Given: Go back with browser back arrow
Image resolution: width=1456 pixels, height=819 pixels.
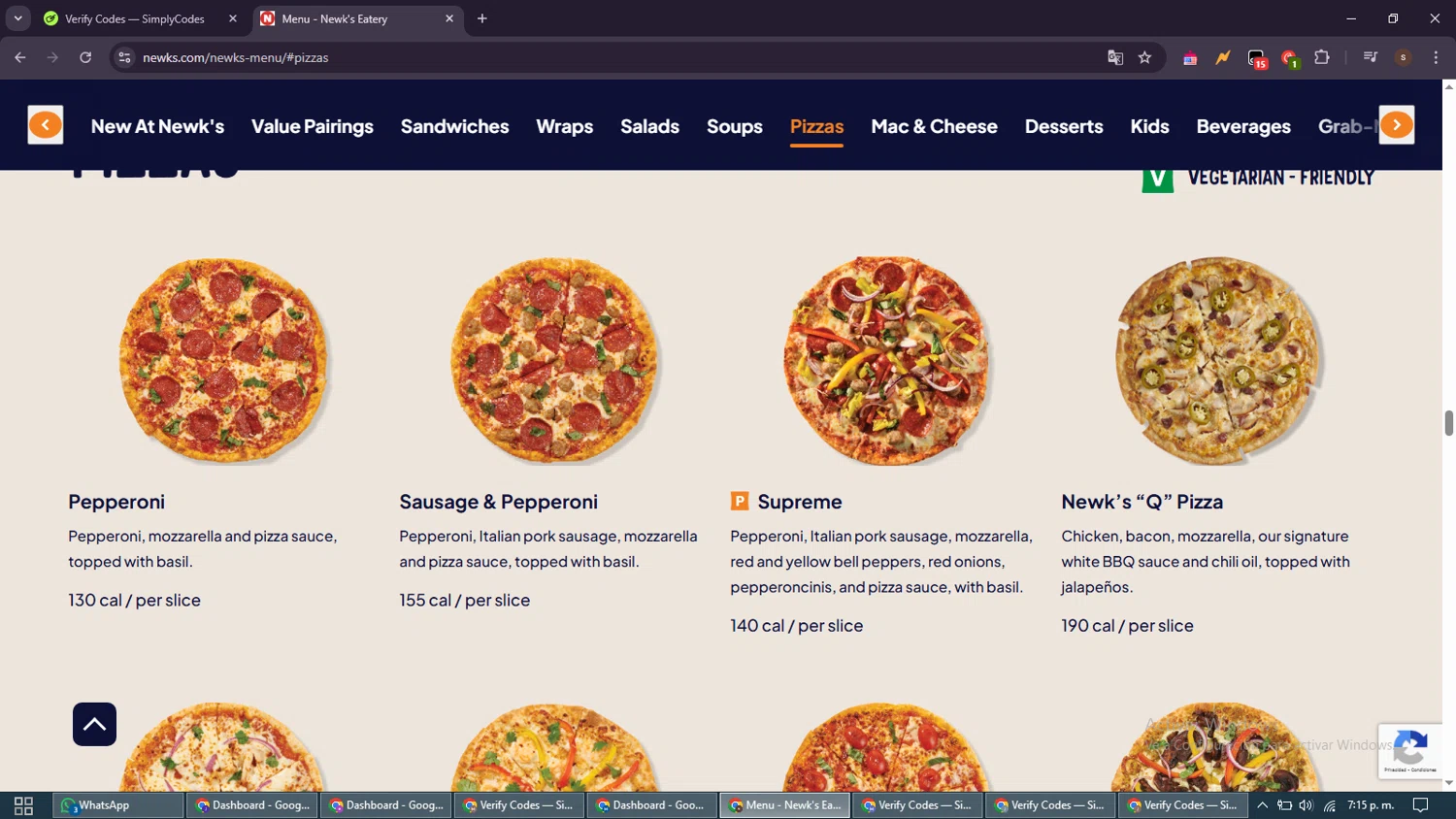Looking at the screenshot, I should [20, 57].
